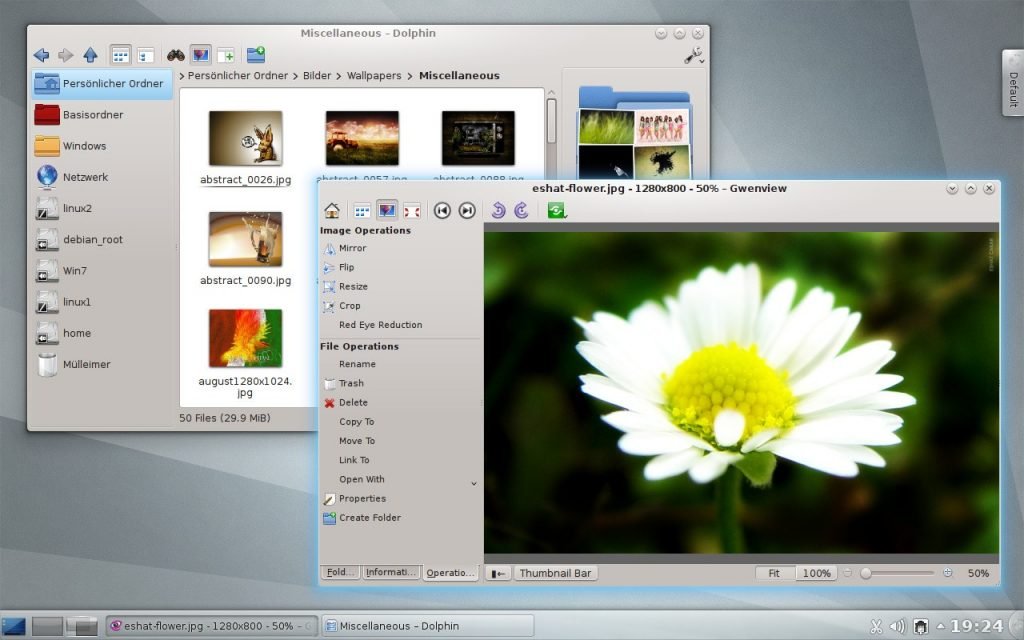1024x640 pixels.
Task: Switch Gwenview to full screen mode
Action: click(411, 211)
